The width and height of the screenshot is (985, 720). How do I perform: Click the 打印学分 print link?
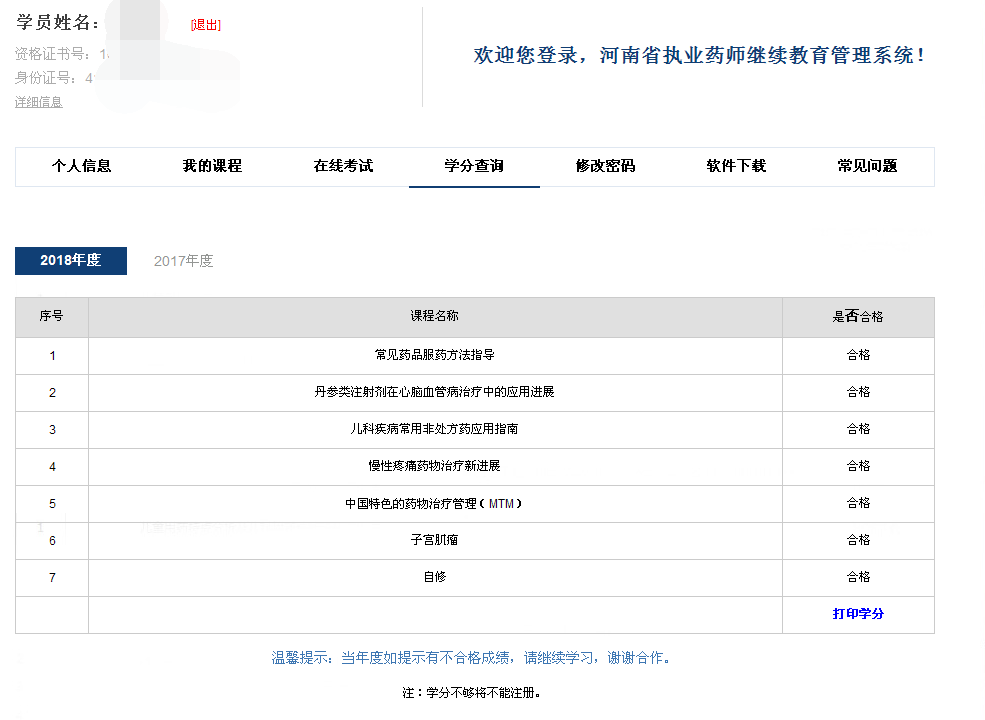click(x=858, y=614)
